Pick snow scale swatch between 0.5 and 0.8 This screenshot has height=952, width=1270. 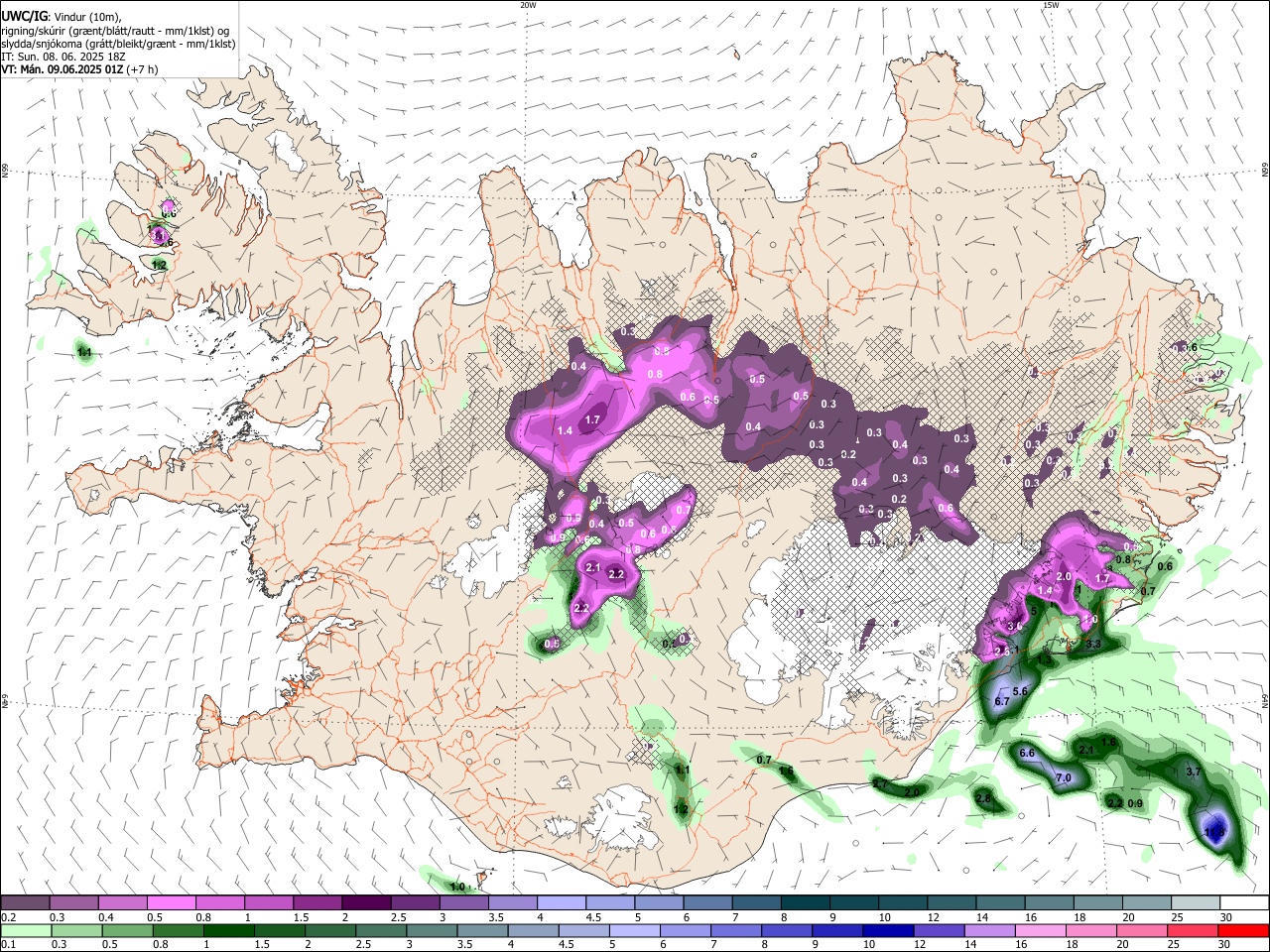(171, 903)
